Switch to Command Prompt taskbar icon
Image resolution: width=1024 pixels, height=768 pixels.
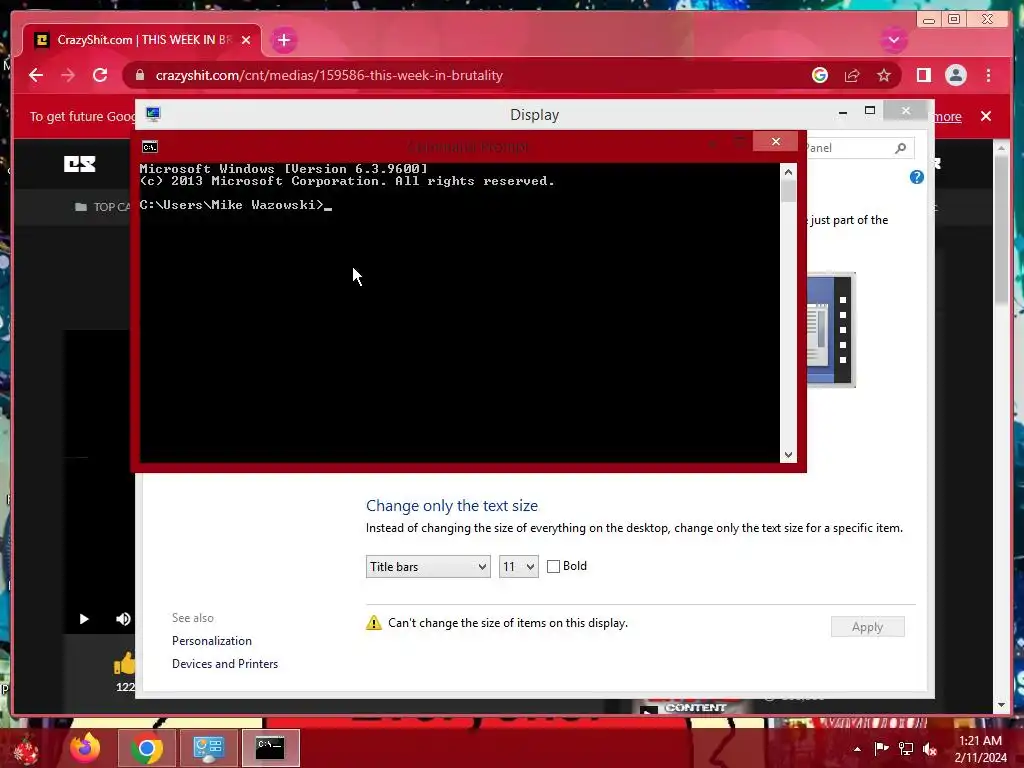click(x=270, y=748)
